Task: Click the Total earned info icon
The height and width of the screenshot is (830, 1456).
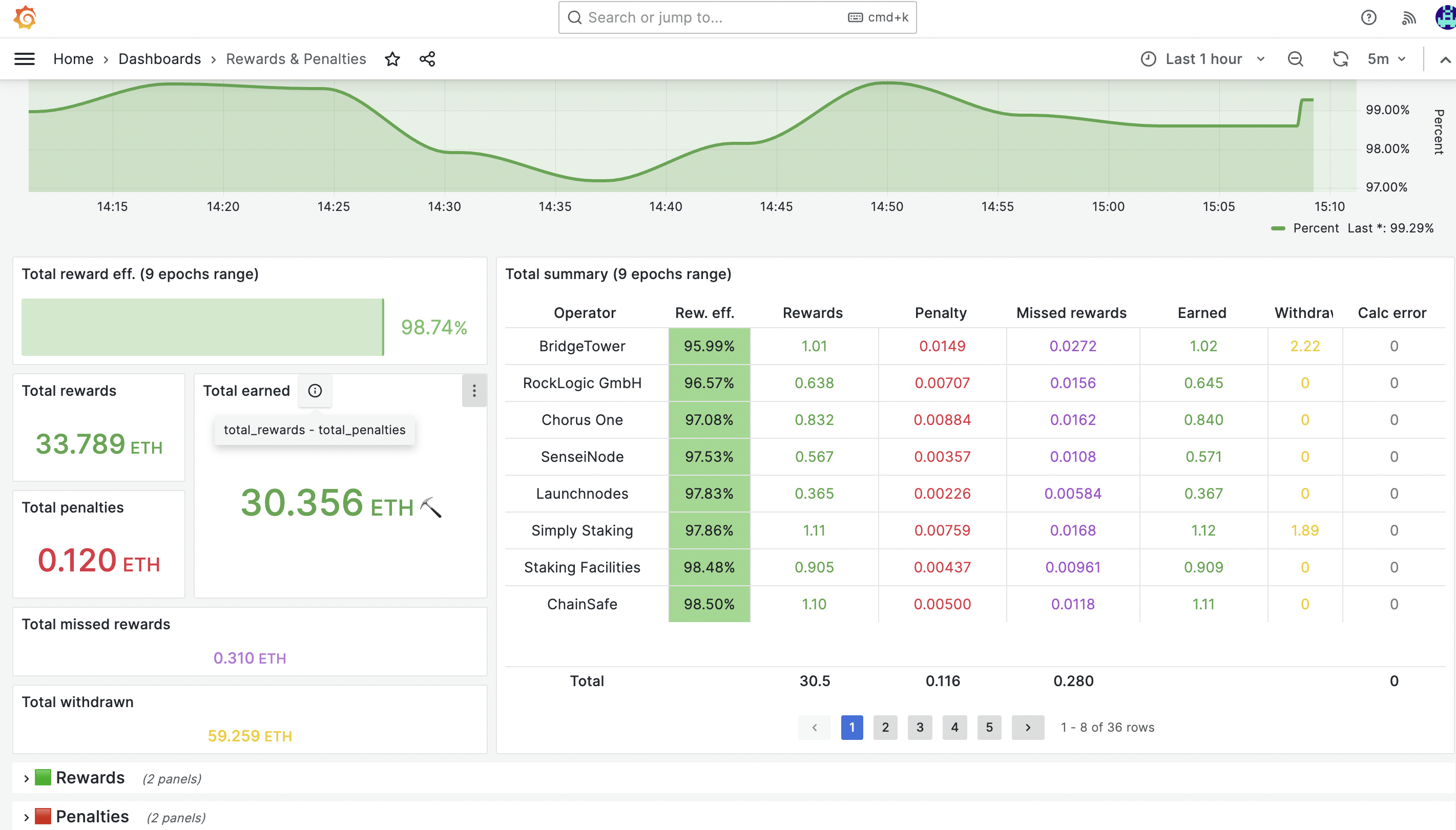Action: click(x=315, y=391)
